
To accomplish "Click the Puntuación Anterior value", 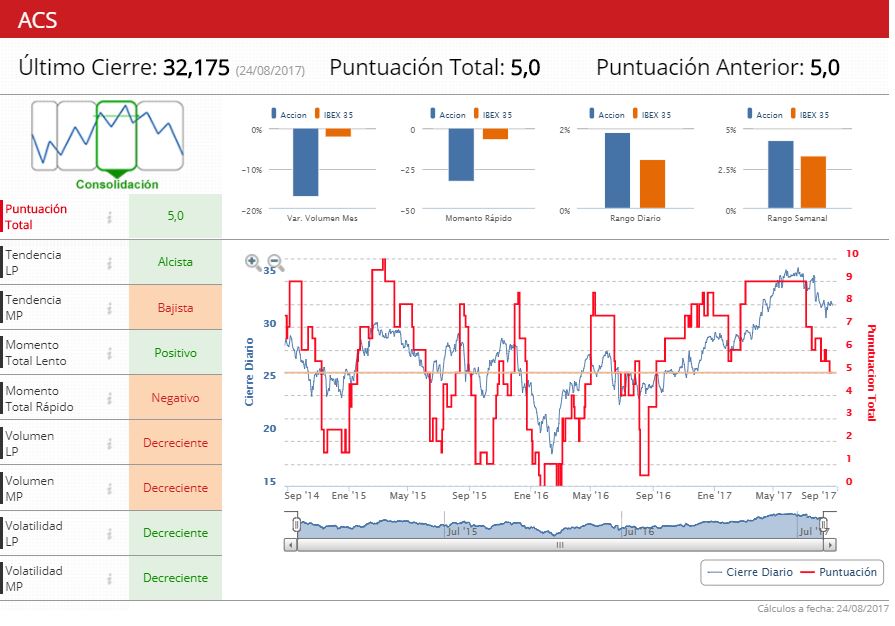I will (x=825, y=67).
